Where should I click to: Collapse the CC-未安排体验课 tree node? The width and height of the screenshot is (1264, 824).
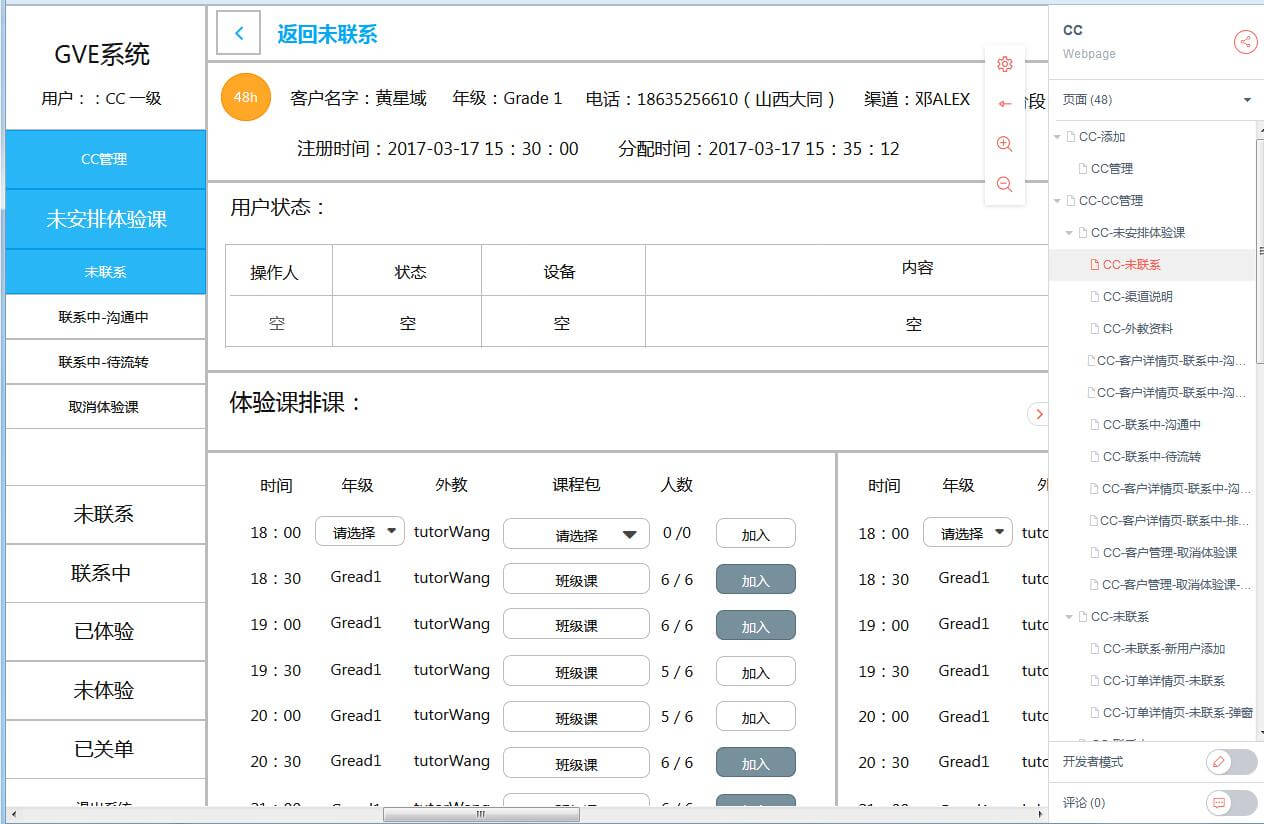click(x=1070, y=233)
